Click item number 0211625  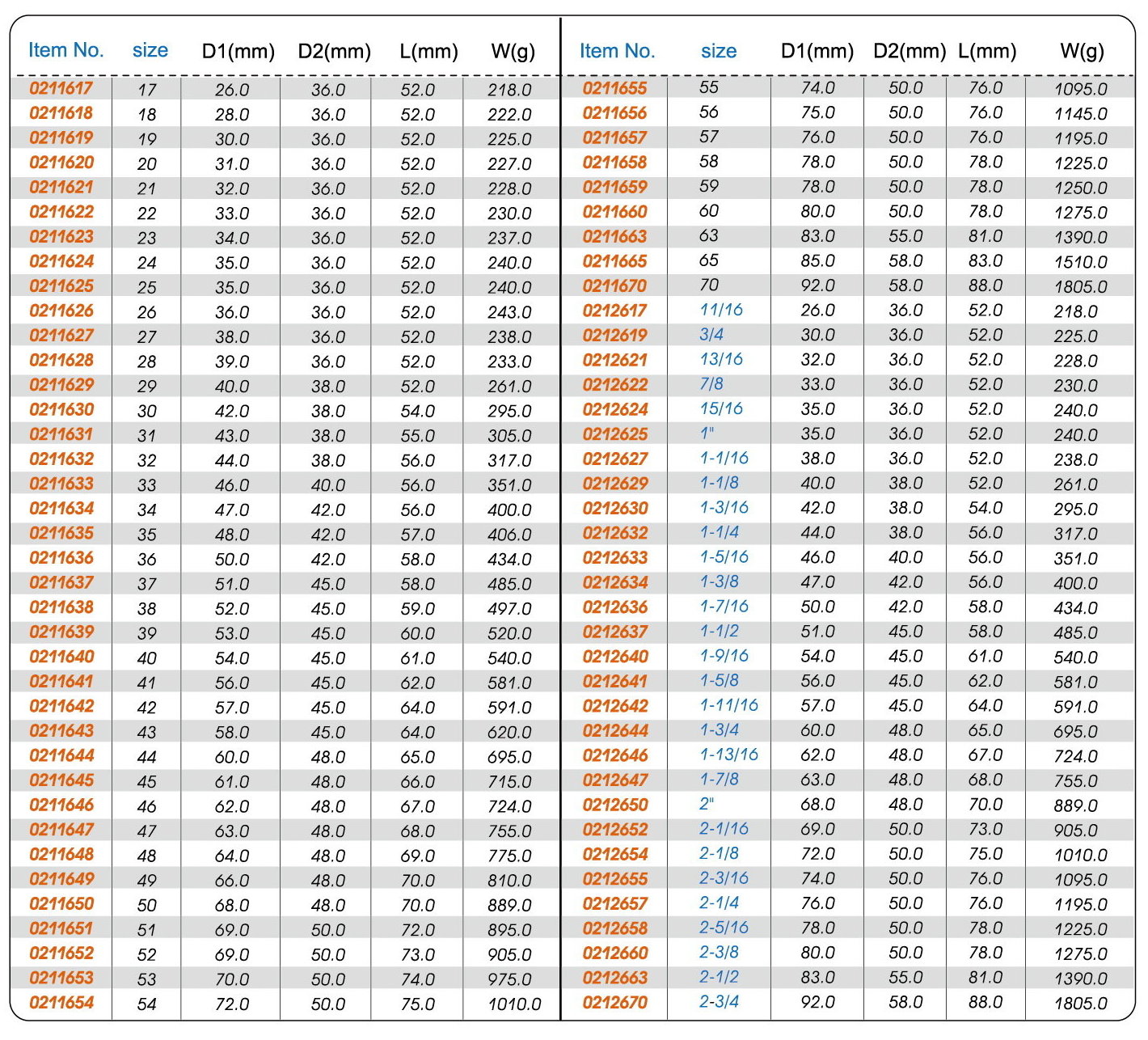(x=61, y=286)
